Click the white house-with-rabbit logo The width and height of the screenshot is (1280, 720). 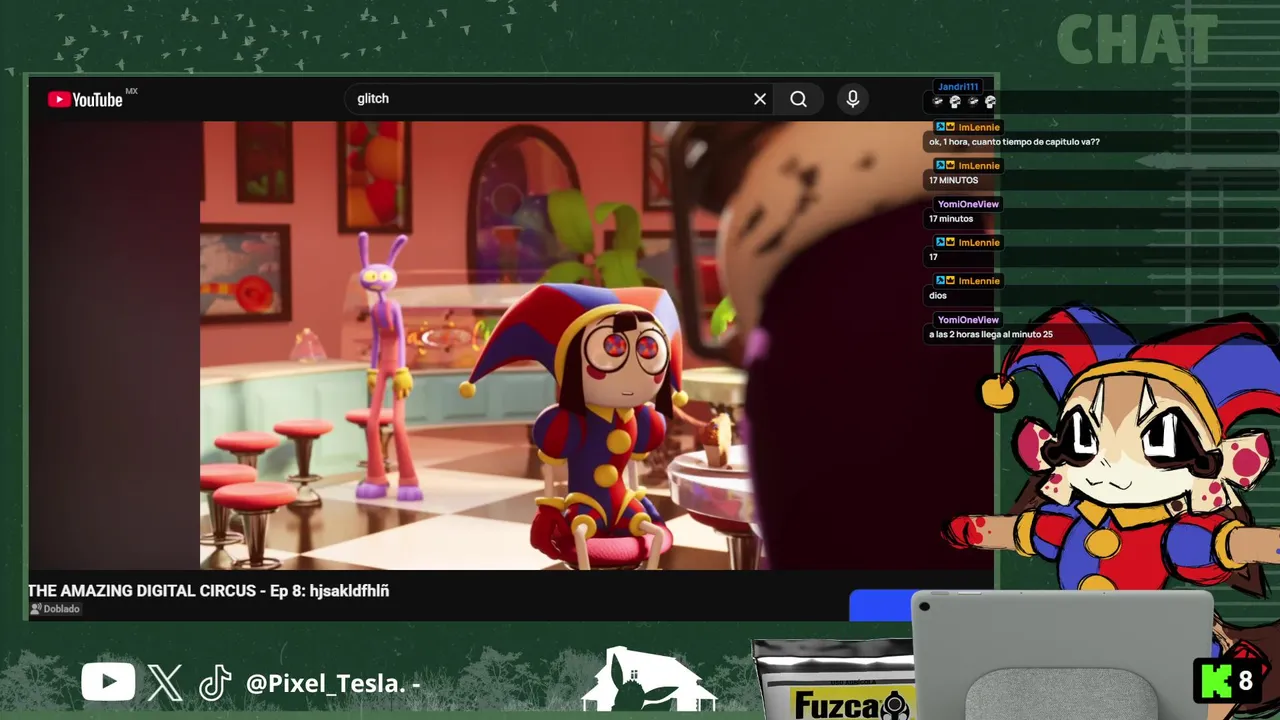point(648,680)
